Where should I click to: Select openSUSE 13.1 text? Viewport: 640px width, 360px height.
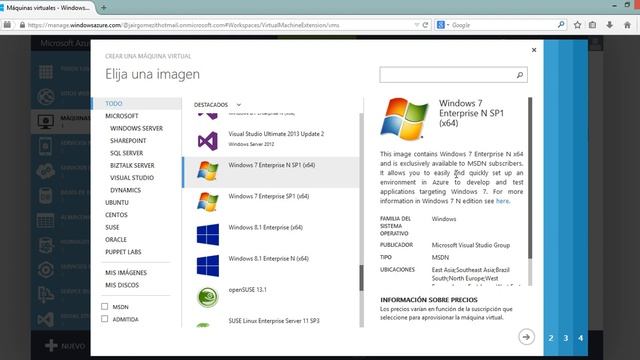[x=247, y=289]
